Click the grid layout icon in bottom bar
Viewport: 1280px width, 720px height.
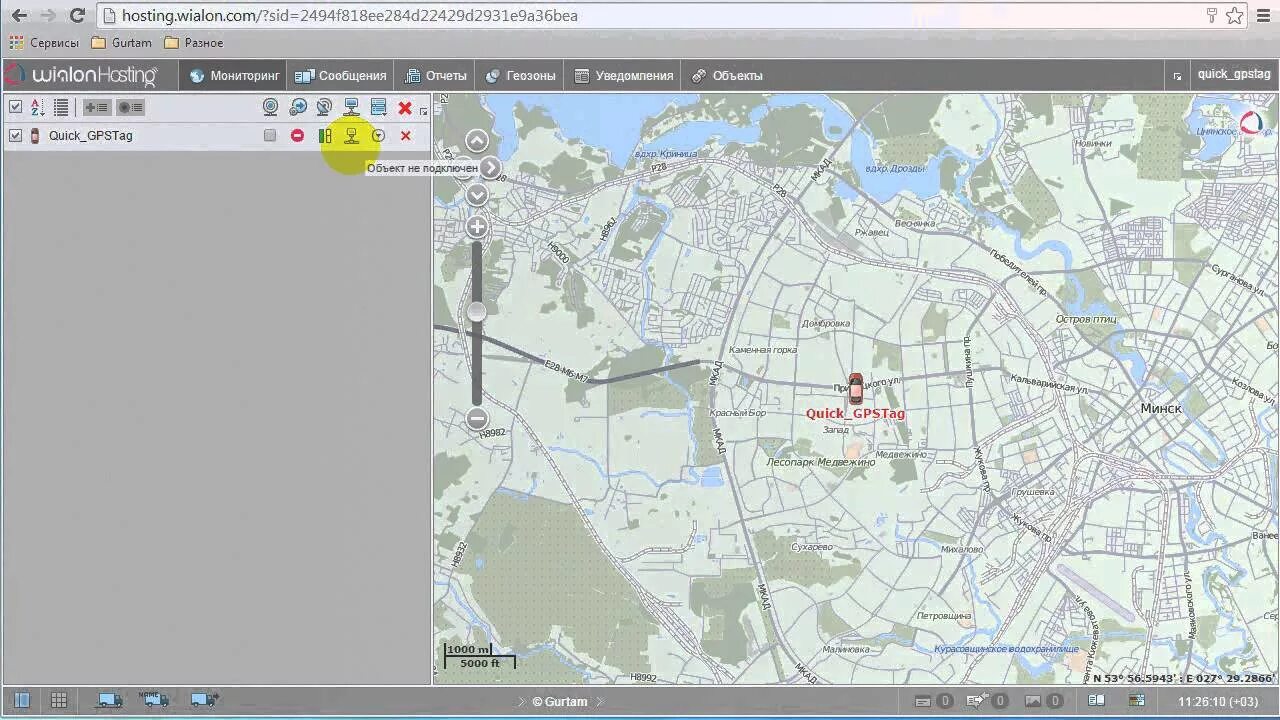click(59, 701)
